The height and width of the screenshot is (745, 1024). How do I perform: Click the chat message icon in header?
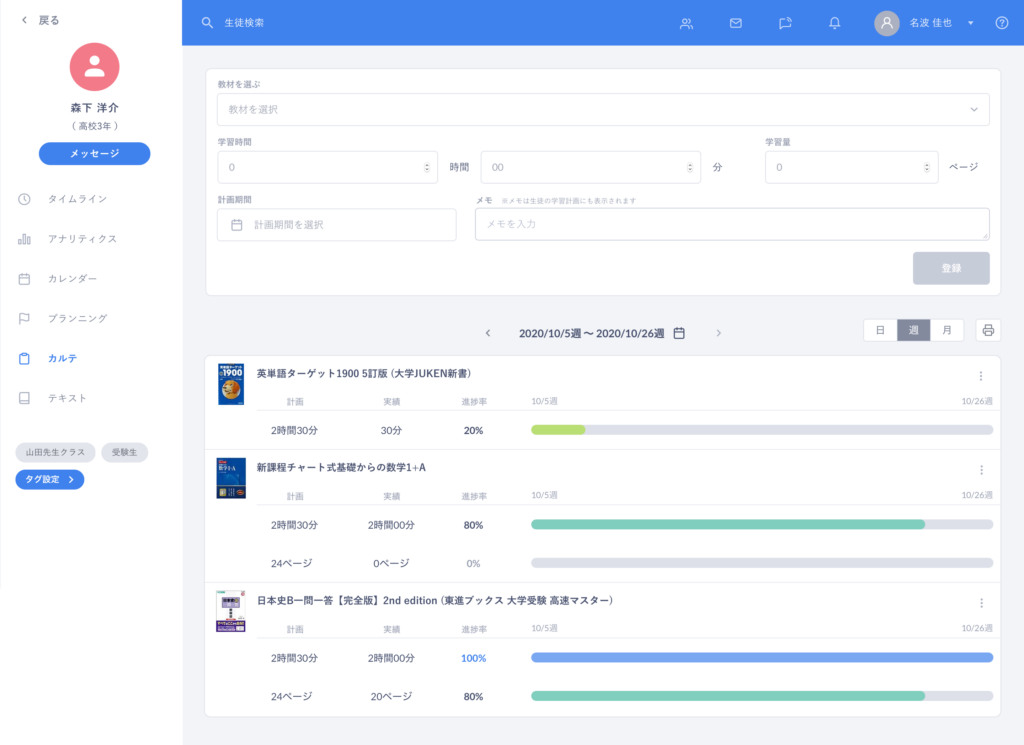tap(786, 23)
